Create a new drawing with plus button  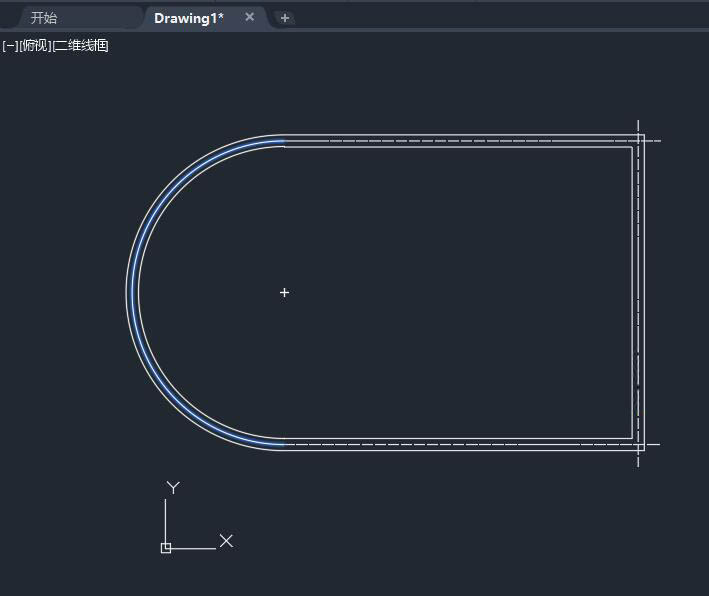coord(285,18)
